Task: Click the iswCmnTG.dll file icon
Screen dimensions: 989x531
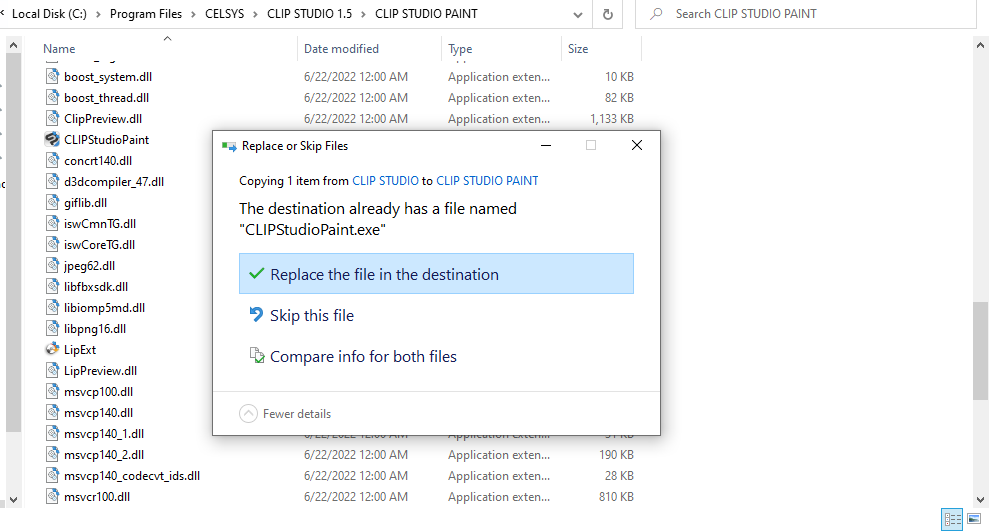Action: [x=52, y=223]
